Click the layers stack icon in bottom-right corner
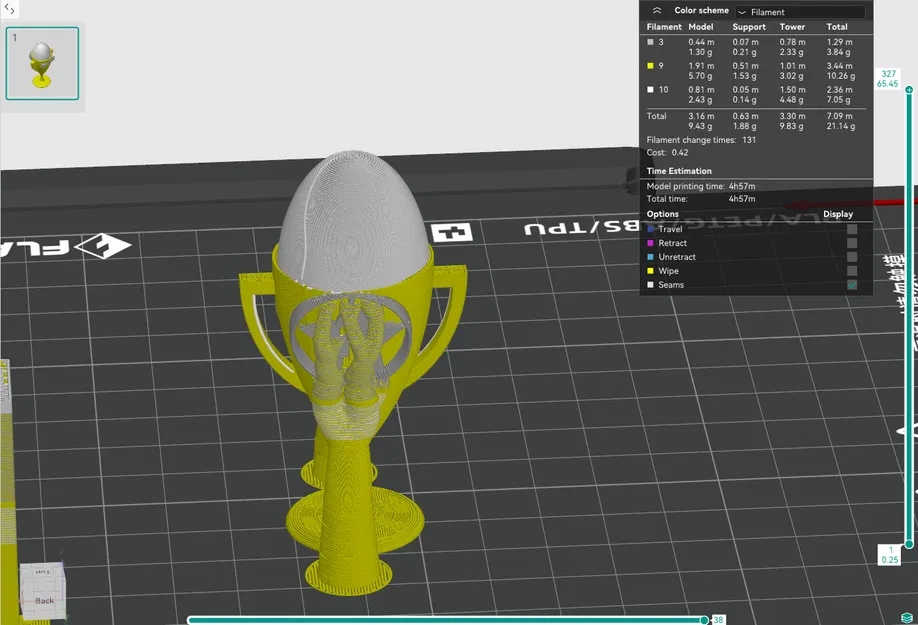The image size is (918, 625). (907, 617)
